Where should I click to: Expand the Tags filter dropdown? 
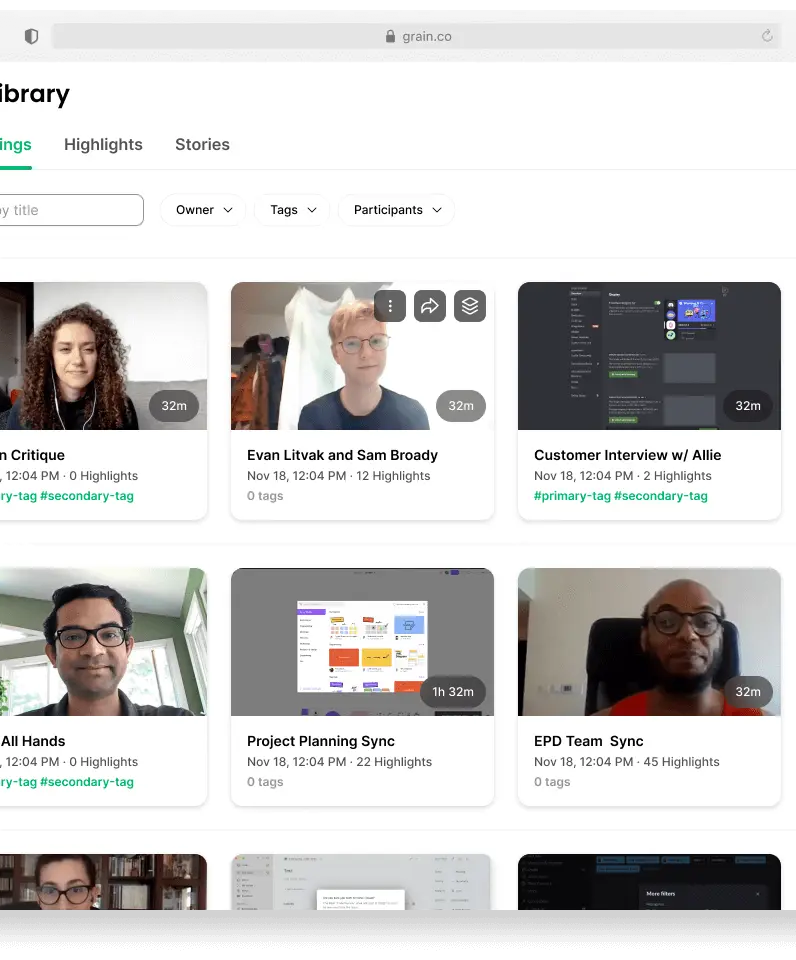point(293,210)
